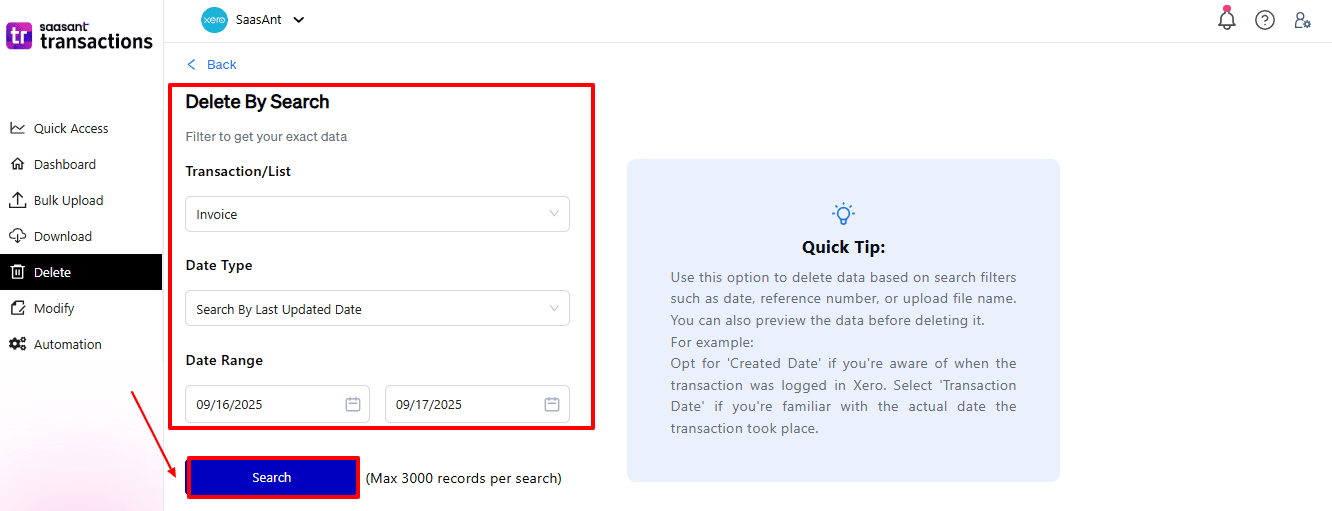1332x511 pixels.
Task: Click the Automation gears icon
Action: (x=17, y=344)
